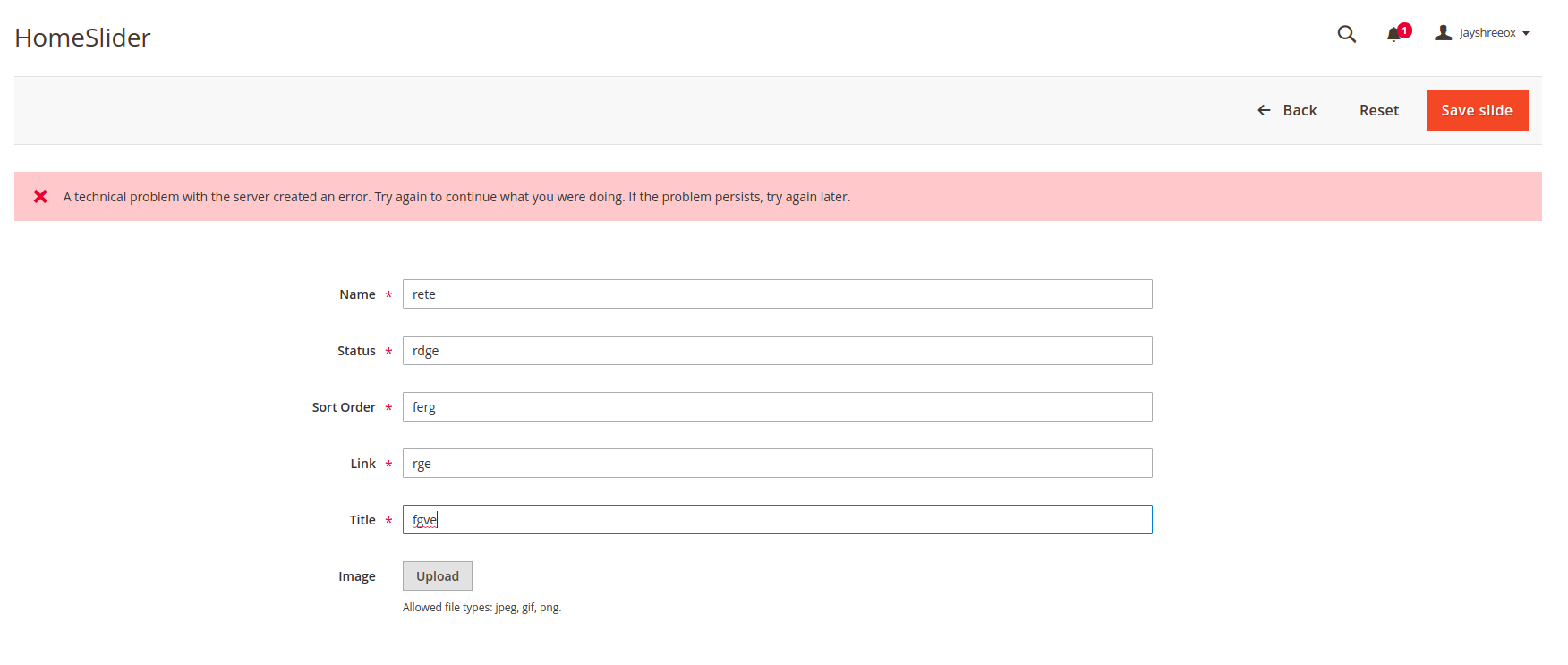Focus the Name input field
This screenshot has width=1568, height=665.
(777, 294)
